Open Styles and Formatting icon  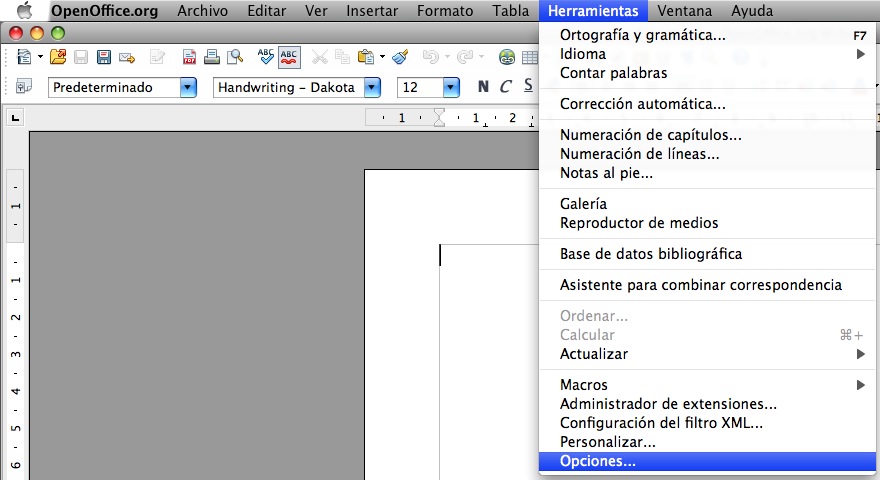pyautogui.click(x=24, y=86)
